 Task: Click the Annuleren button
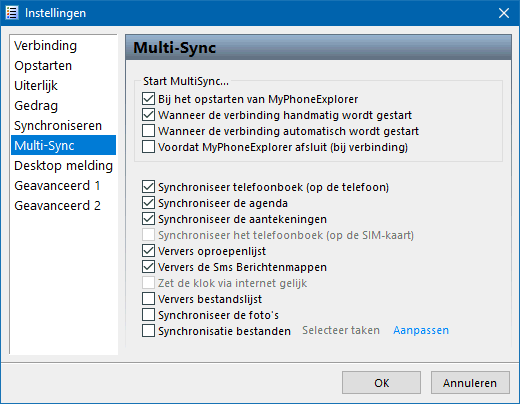point(470,383)
